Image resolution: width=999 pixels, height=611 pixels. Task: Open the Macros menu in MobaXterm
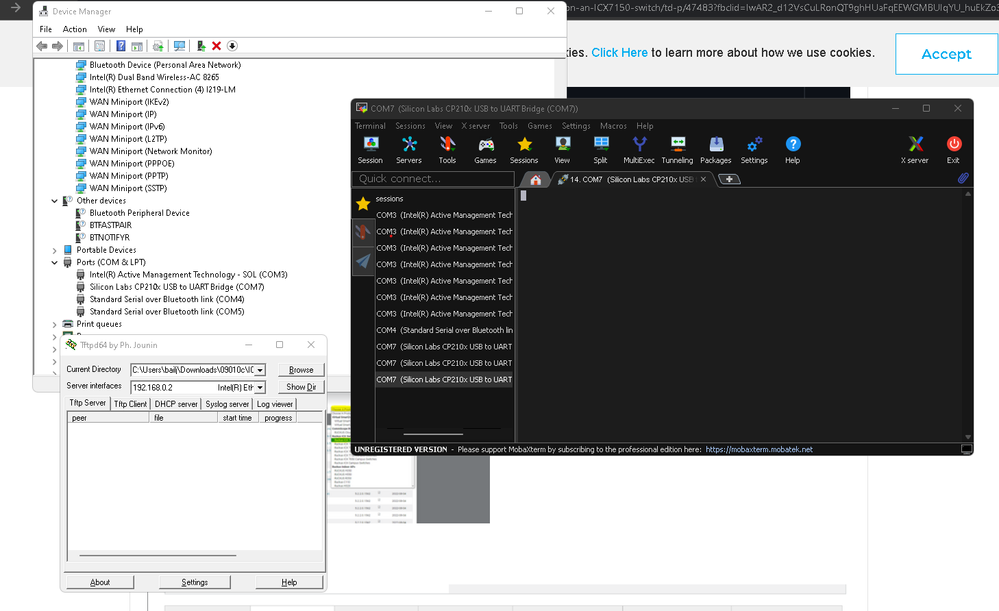(x=613, y=126)
